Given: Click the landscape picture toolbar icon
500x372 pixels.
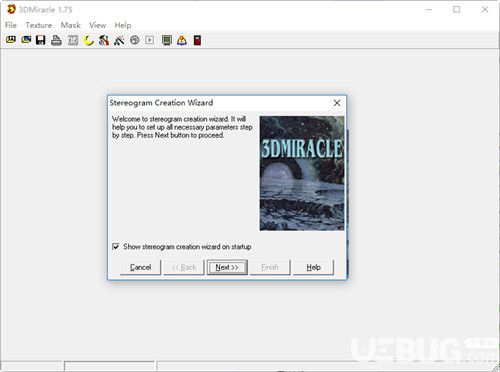Looking at the screenshot, I should point(26,40).
